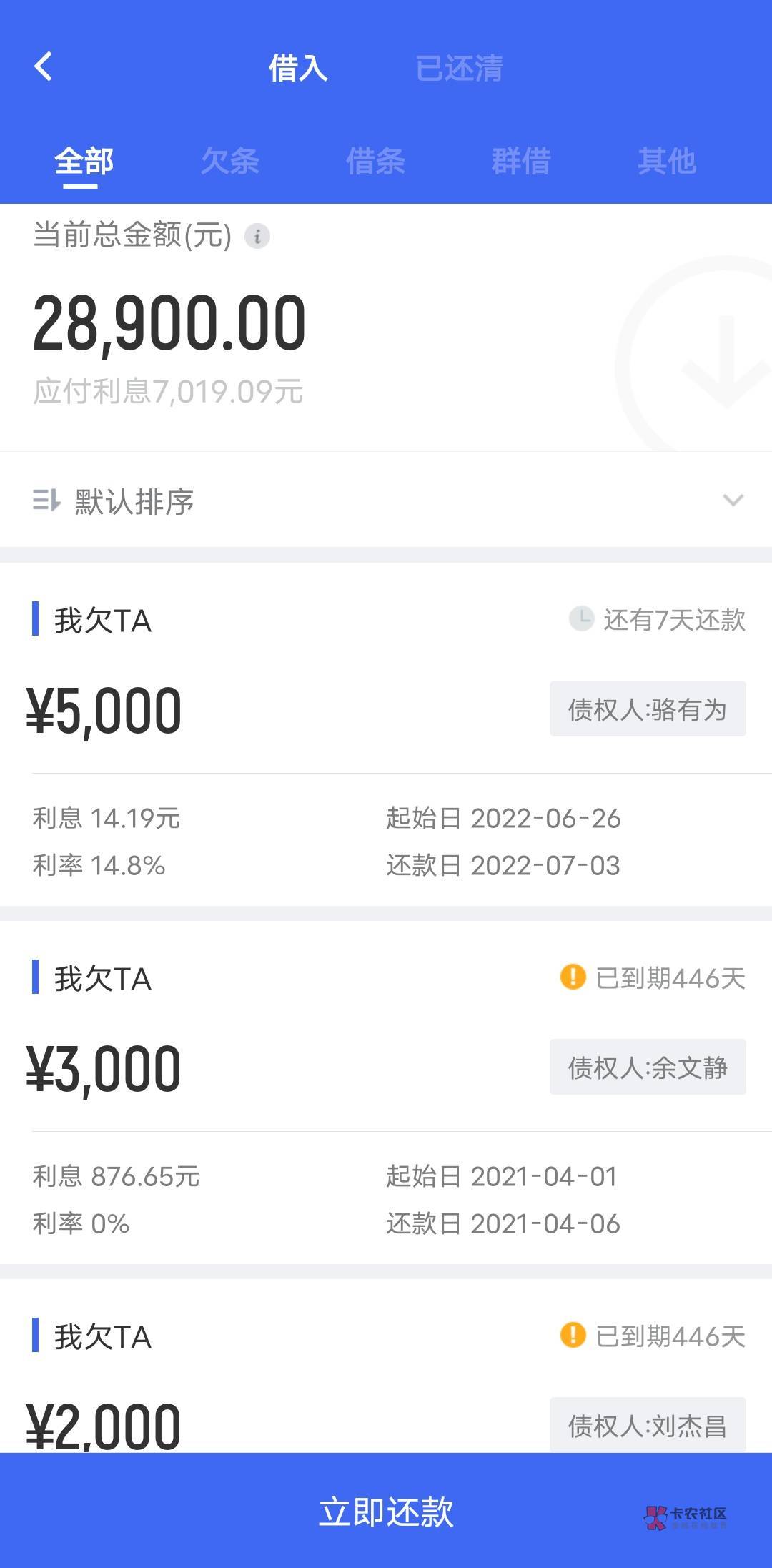The height and width of the screenshot is (1568, 772).
Task: Open the ¥5,000 loan record card
Action: [x=286, y=736]
